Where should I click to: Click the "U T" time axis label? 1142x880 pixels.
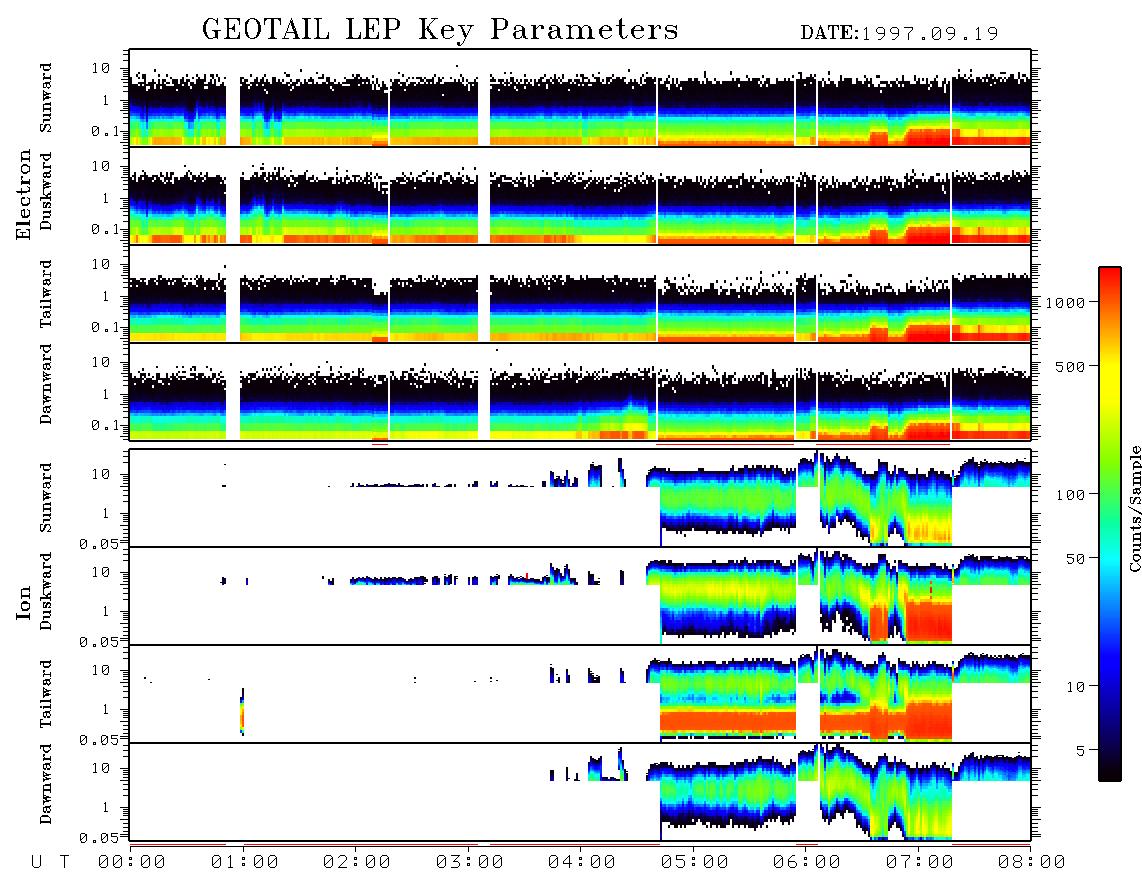[x=50, y=862]
